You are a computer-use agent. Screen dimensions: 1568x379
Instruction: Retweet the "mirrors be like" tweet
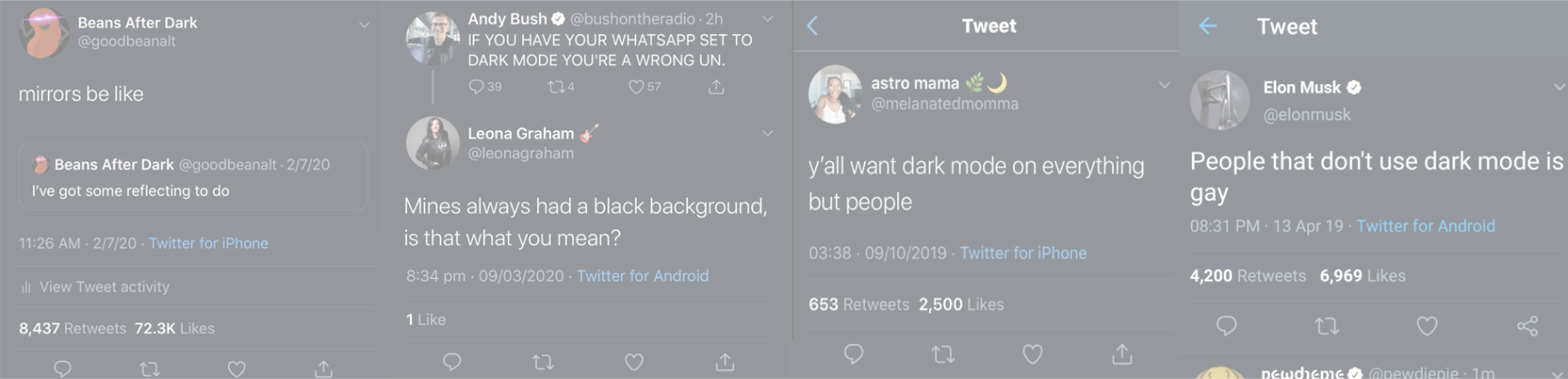point(149,369)
